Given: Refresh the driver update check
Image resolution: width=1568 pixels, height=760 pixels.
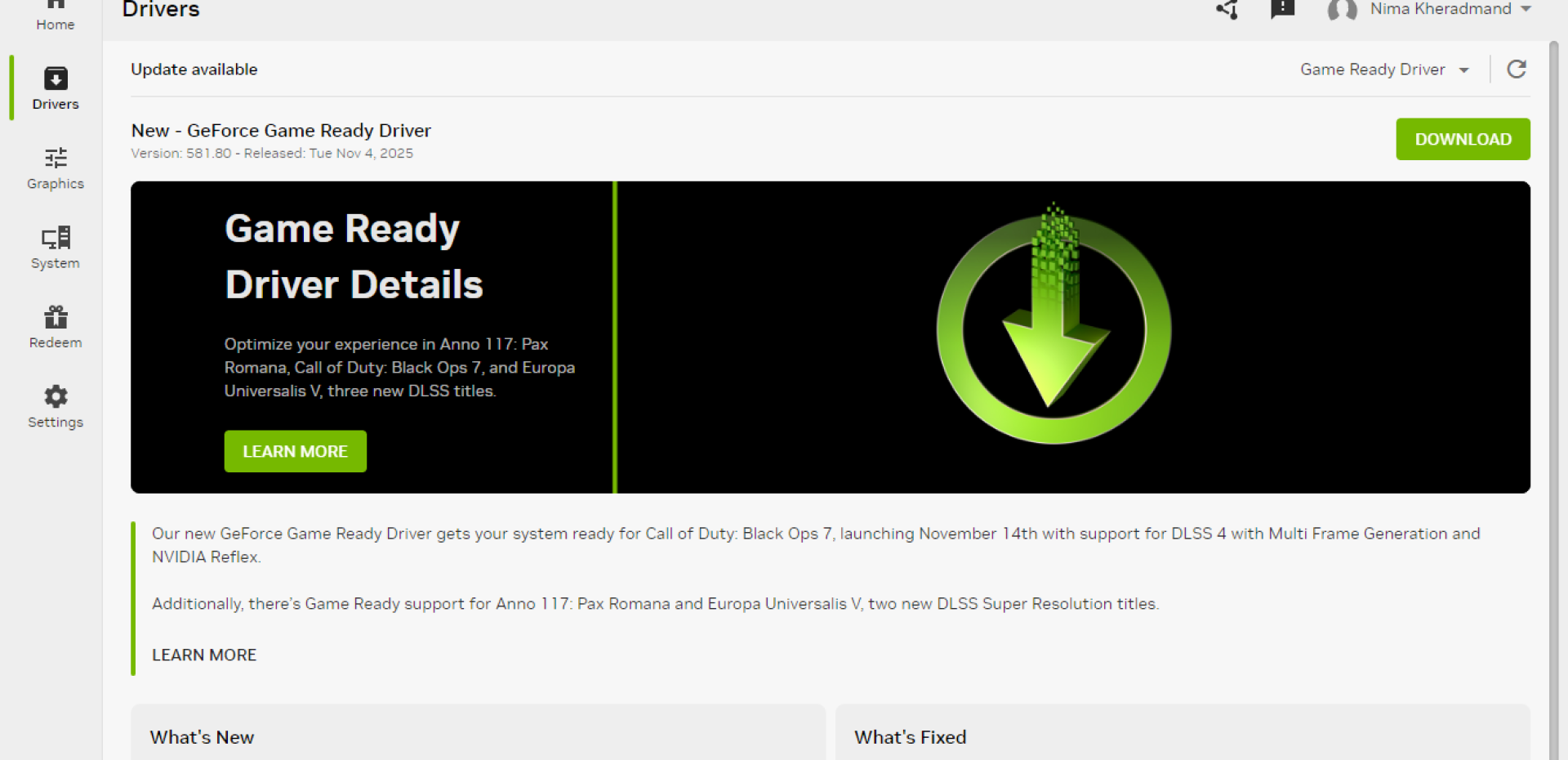Looking at the screenshot, I should point(1517,69).
